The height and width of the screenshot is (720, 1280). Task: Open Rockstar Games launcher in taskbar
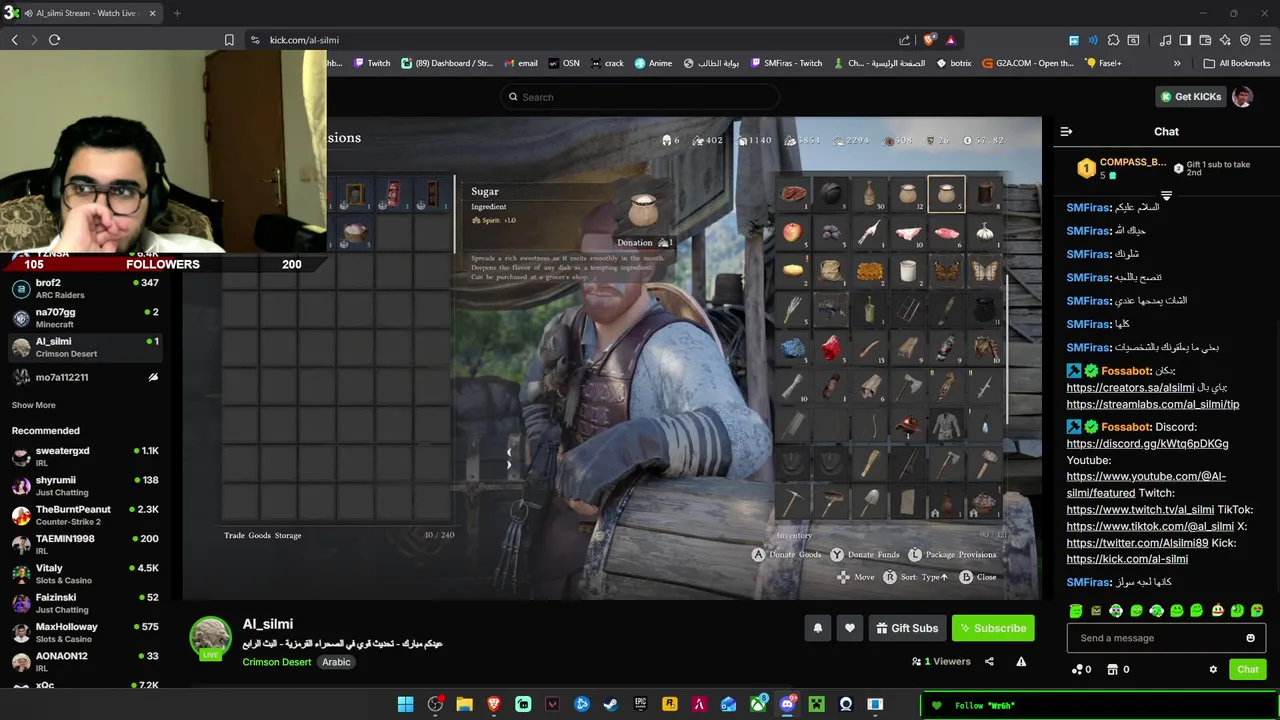[x=669, y=705]
